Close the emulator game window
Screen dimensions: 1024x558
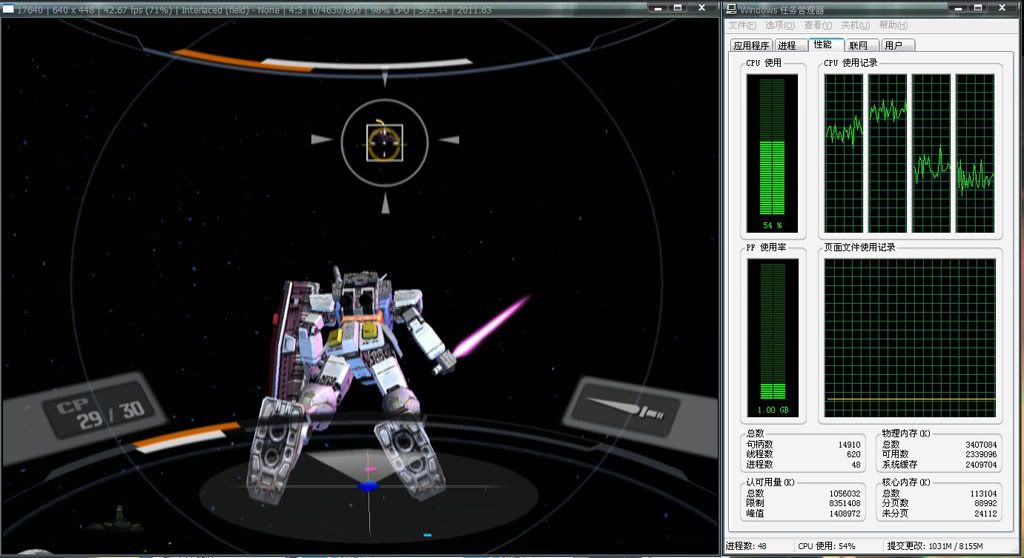click(701, 8)
